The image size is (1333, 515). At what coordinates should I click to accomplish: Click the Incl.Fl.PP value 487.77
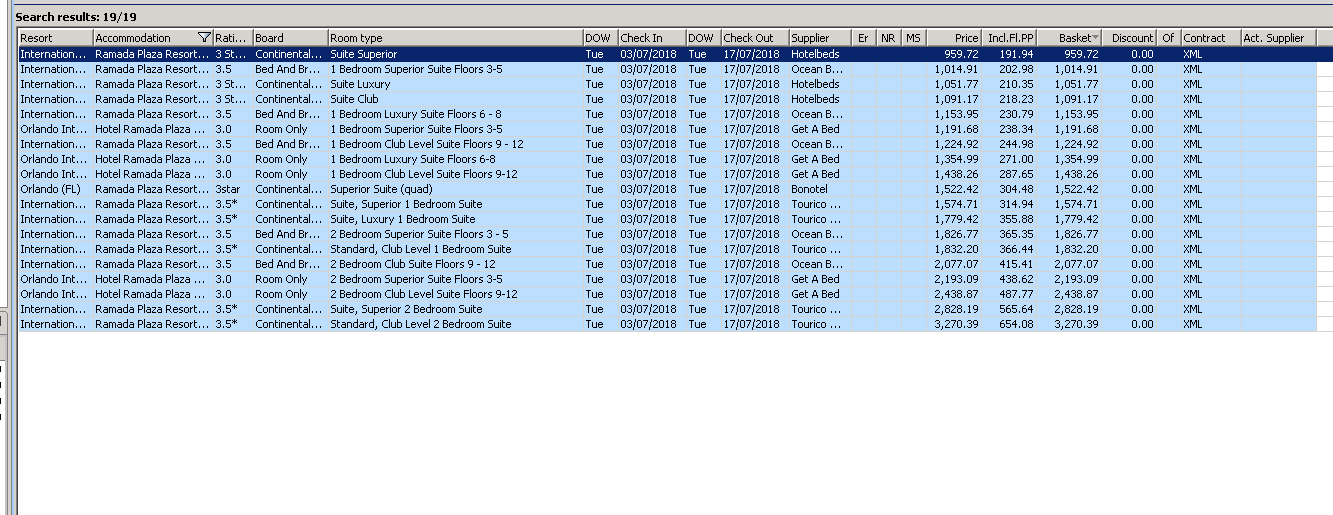pos(1017,294)
